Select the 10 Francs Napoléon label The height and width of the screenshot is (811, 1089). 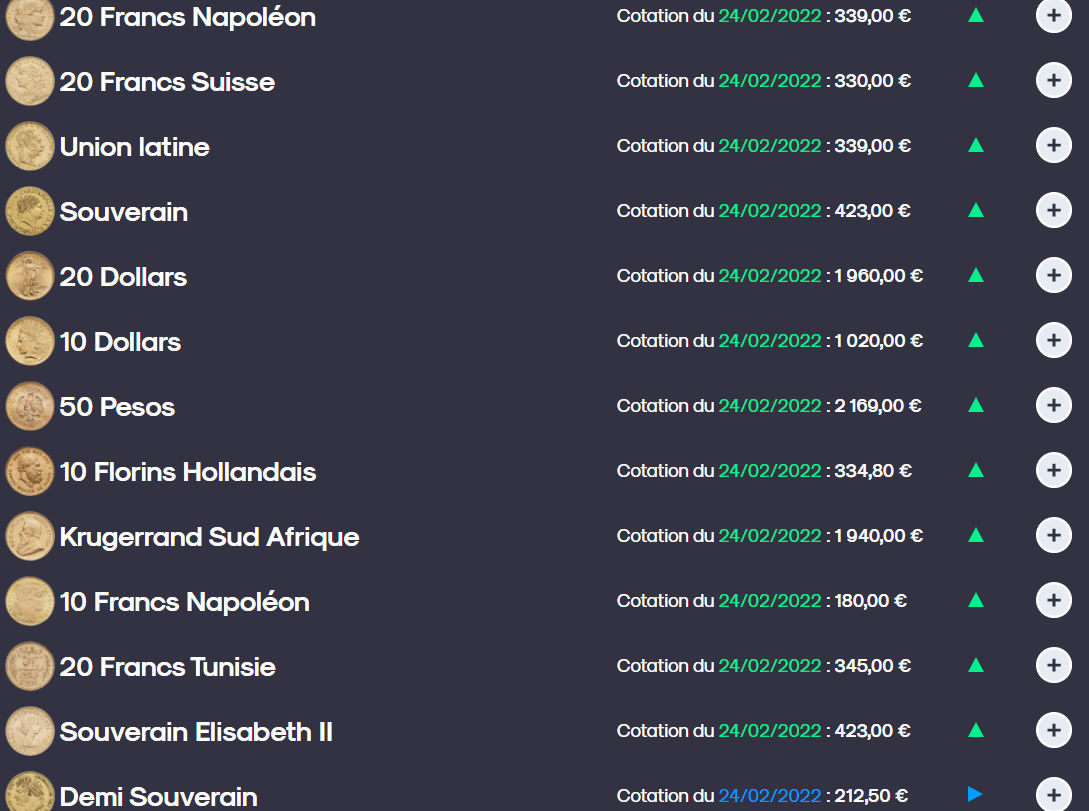185,602
